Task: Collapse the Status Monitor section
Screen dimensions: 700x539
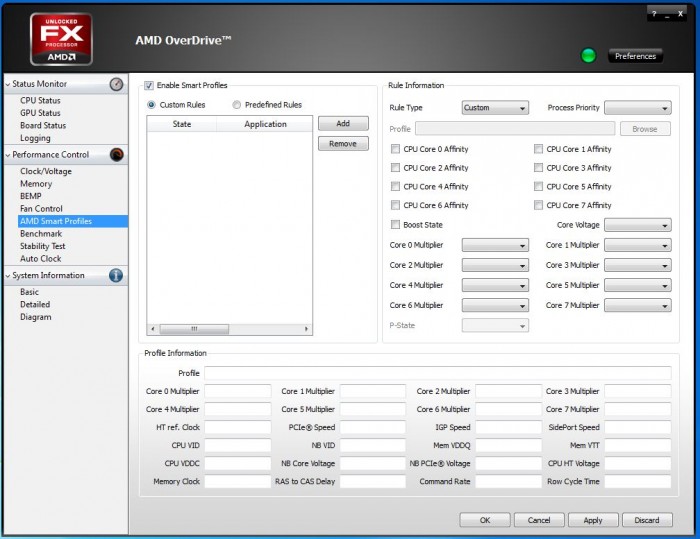Action: pyautogui.click(x=8, y=84)
